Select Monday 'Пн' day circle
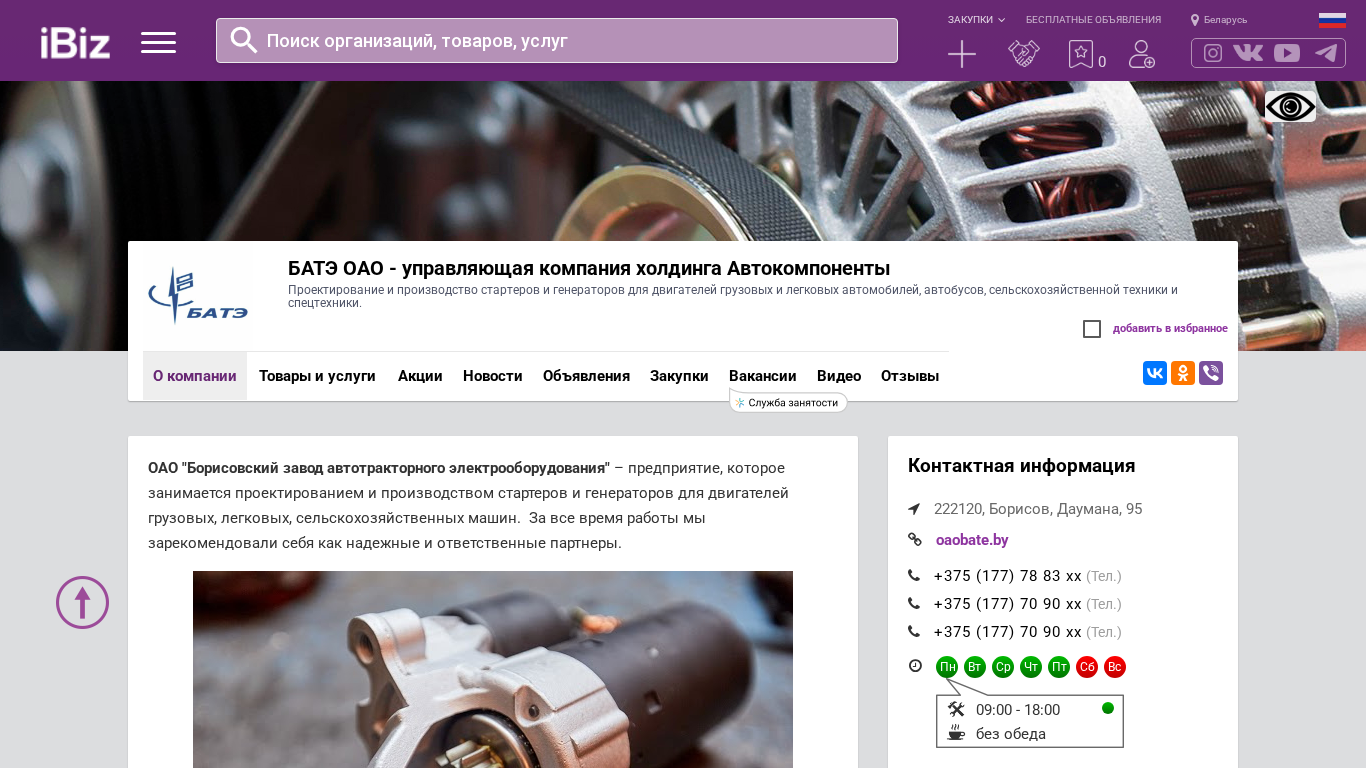 (947, 667)
